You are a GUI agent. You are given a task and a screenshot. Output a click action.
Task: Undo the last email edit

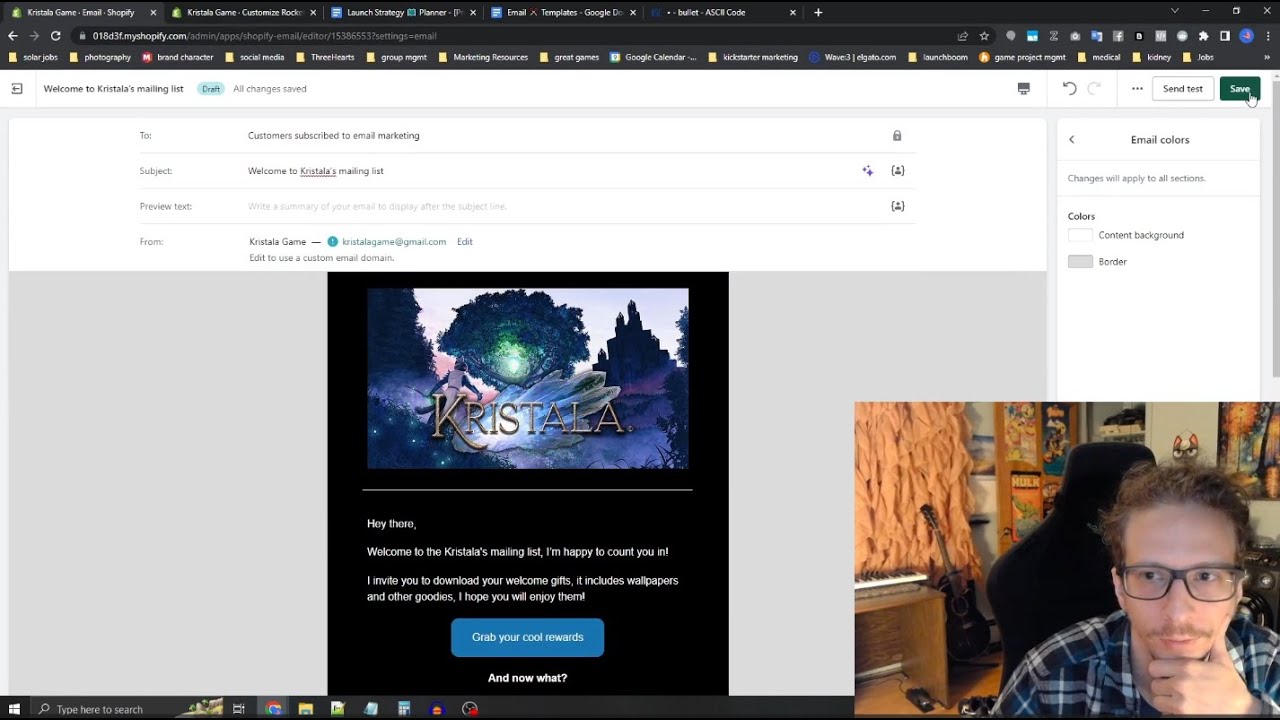point(1069,89)
